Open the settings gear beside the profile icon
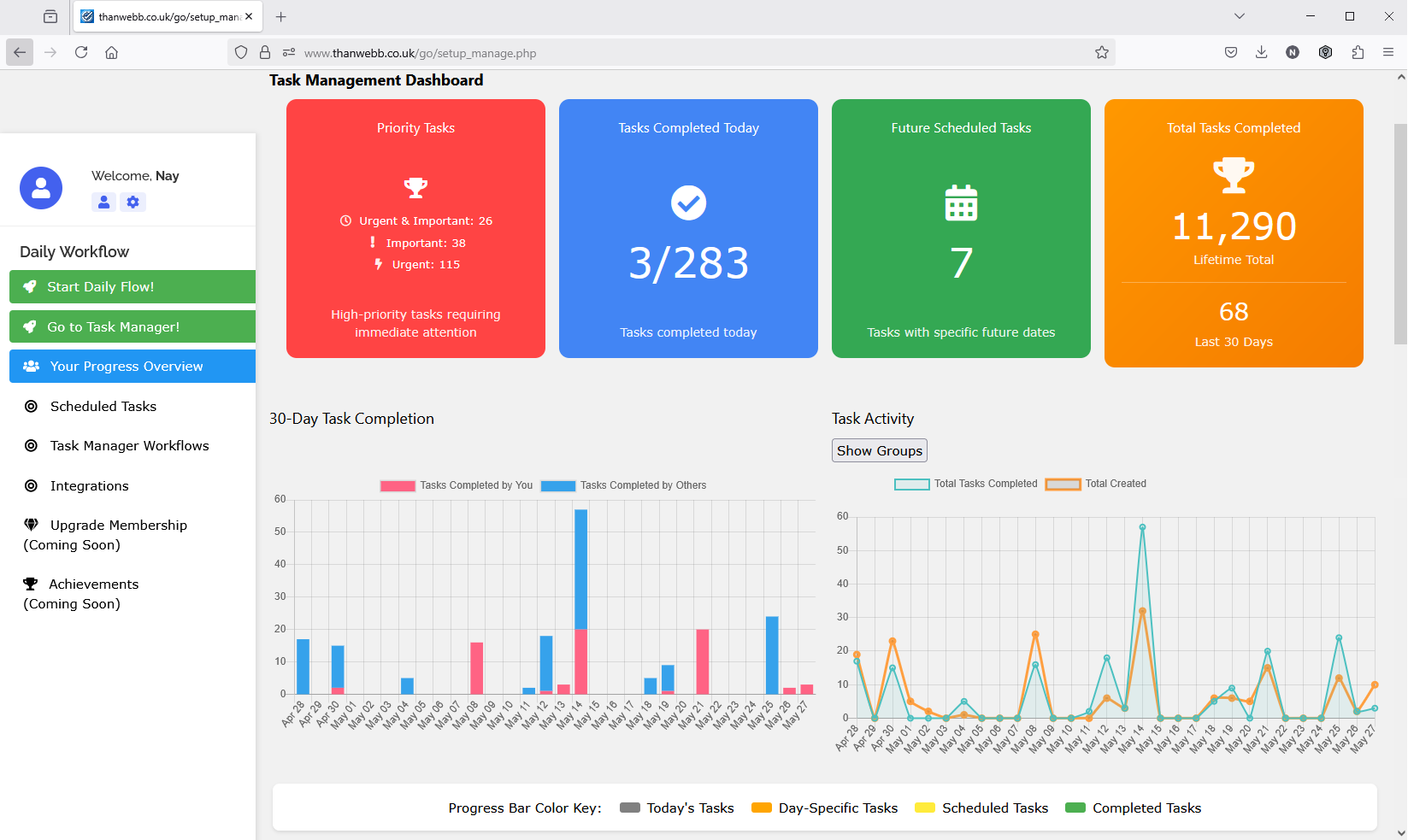Image resolution: width=1408 pixels, height=840 pixels. click(133, 202)
